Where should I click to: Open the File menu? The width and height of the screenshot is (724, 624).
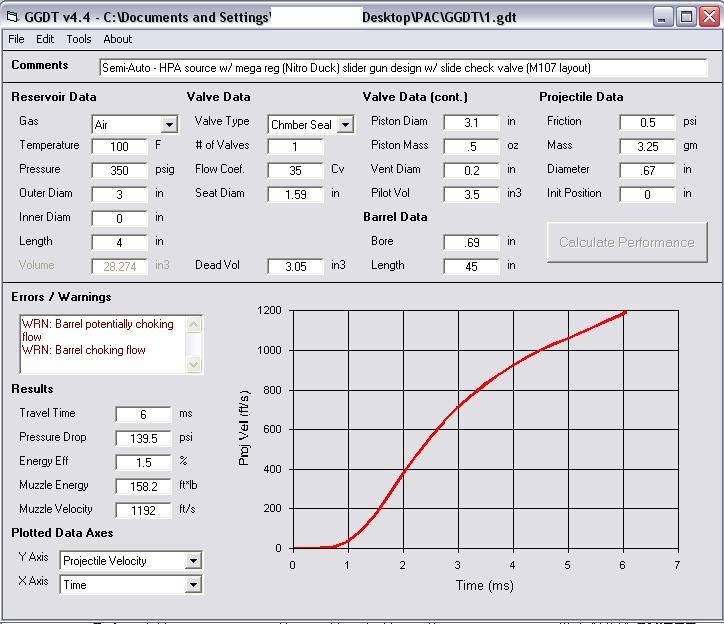[x=17, y=39]
